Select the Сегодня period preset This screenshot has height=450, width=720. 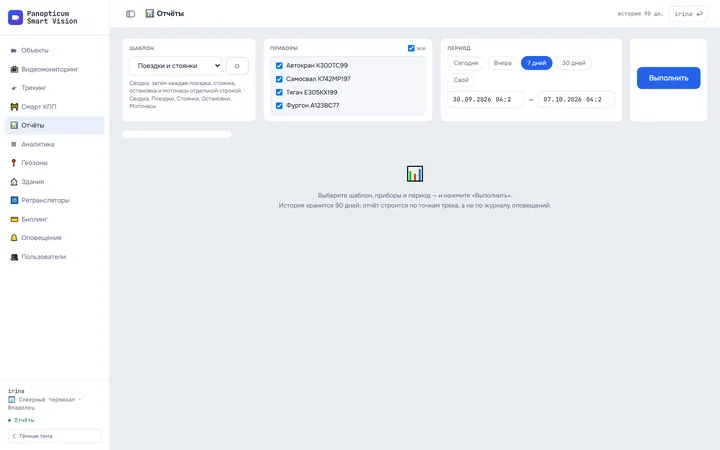[x=466, y=63]
